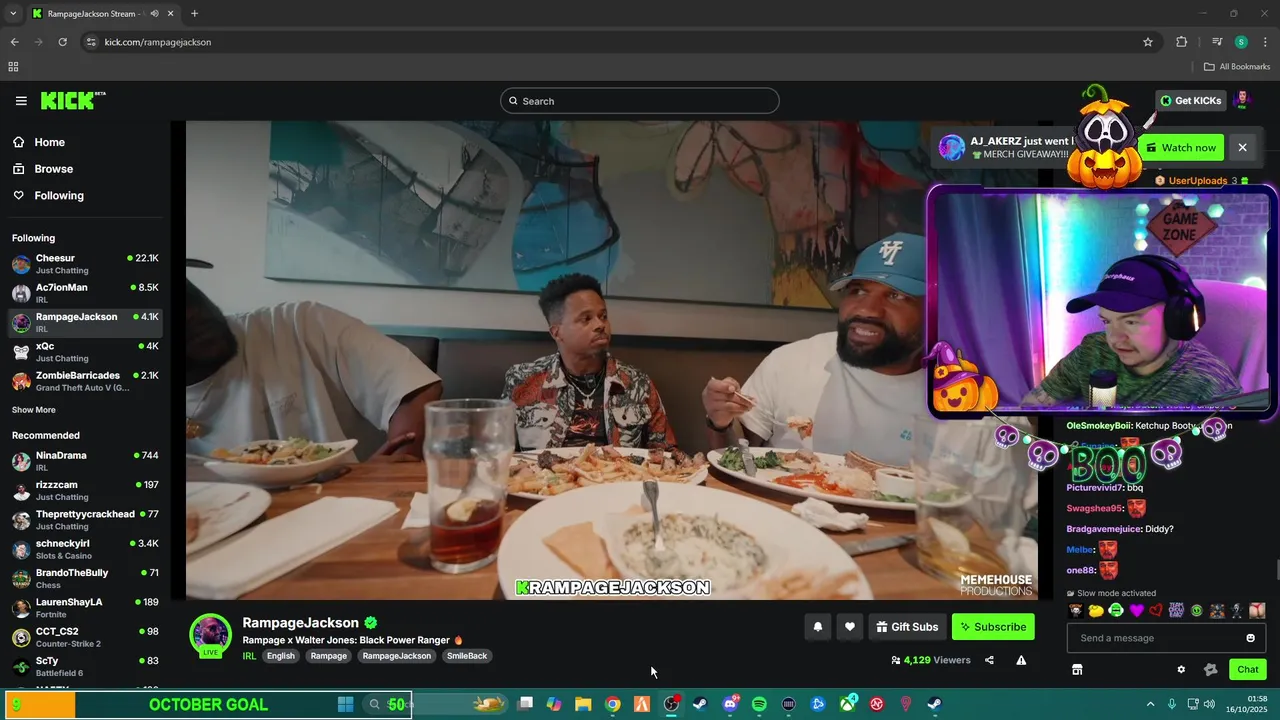
Task: Click the green Chat send button
Action: [x=1248, y=670]
